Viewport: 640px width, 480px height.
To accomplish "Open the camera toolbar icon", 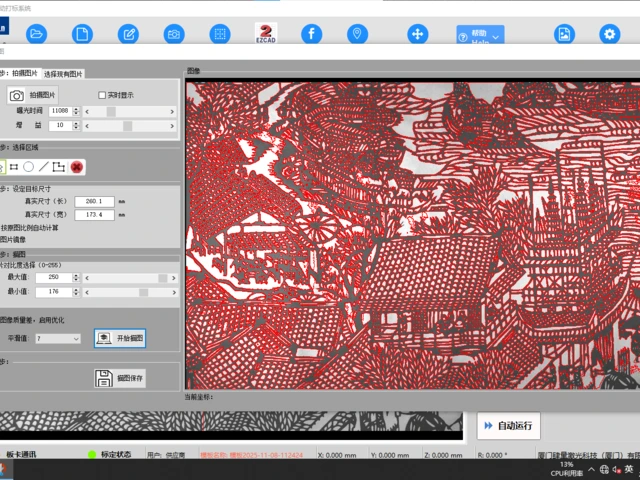I will [x=174, y=34].
